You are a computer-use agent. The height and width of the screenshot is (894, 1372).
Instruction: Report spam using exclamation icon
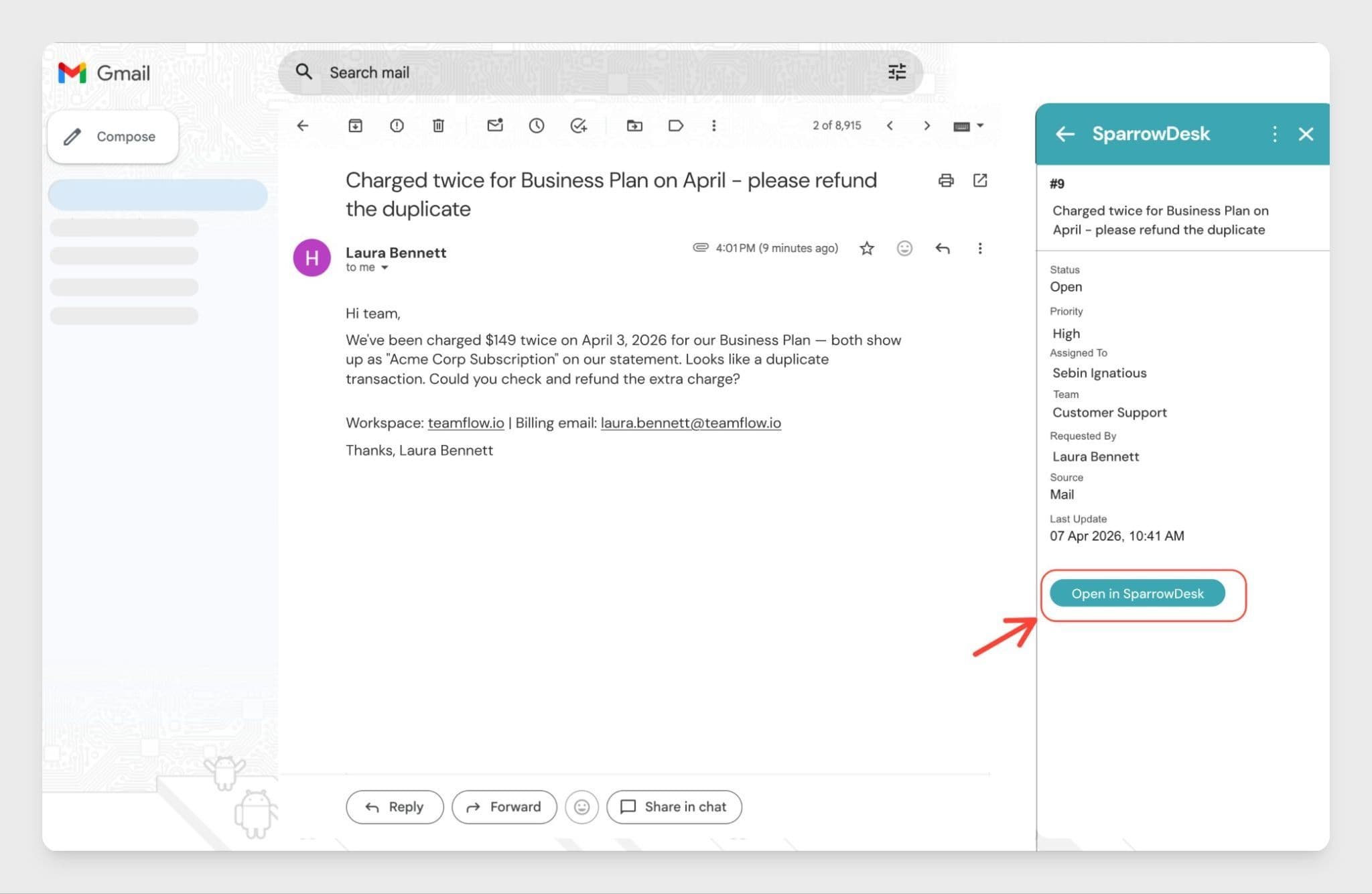(x=397, y=125)
